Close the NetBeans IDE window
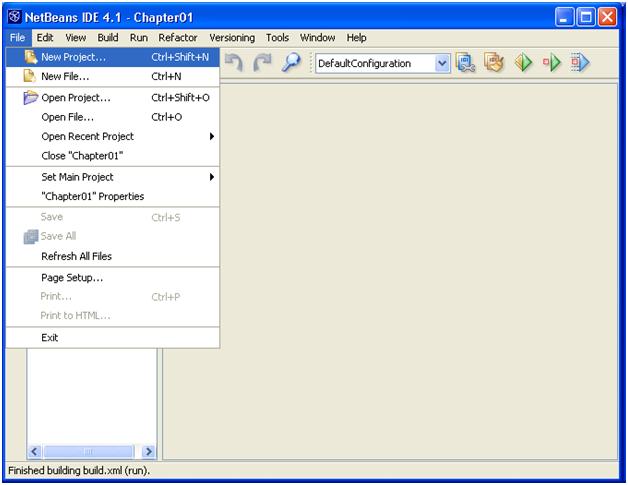The image size is (628, 485). [608, 17]
